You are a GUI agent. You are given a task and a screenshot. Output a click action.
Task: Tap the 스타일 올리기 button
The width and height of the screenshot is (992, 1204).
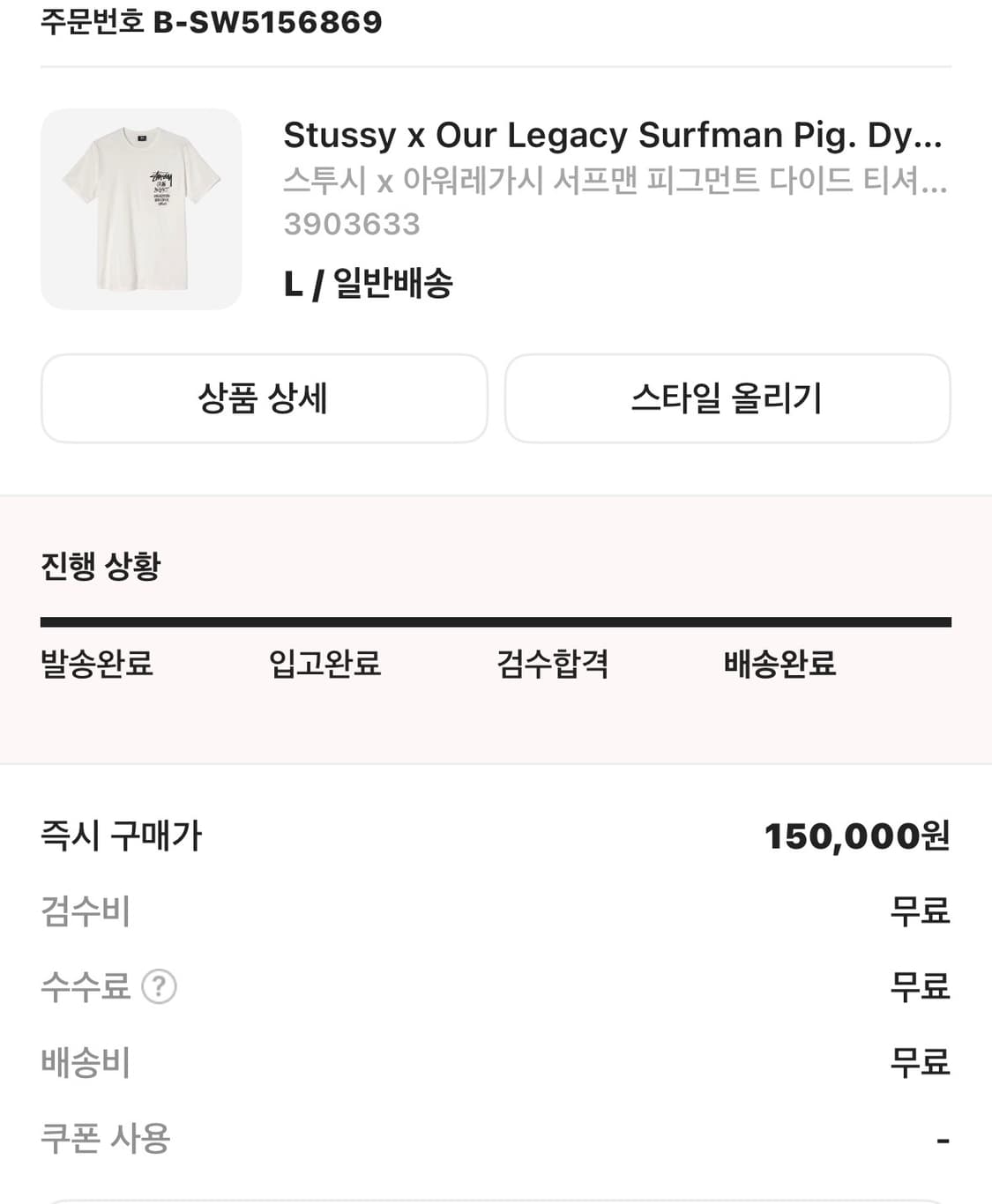pos(727,398)
